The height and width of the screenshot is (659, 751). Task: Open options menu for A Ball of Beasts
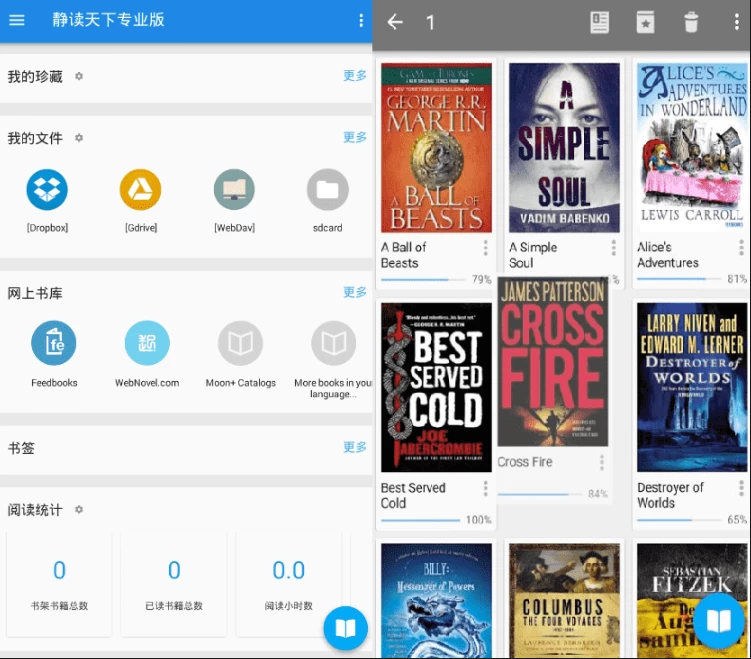click(486, 248)
